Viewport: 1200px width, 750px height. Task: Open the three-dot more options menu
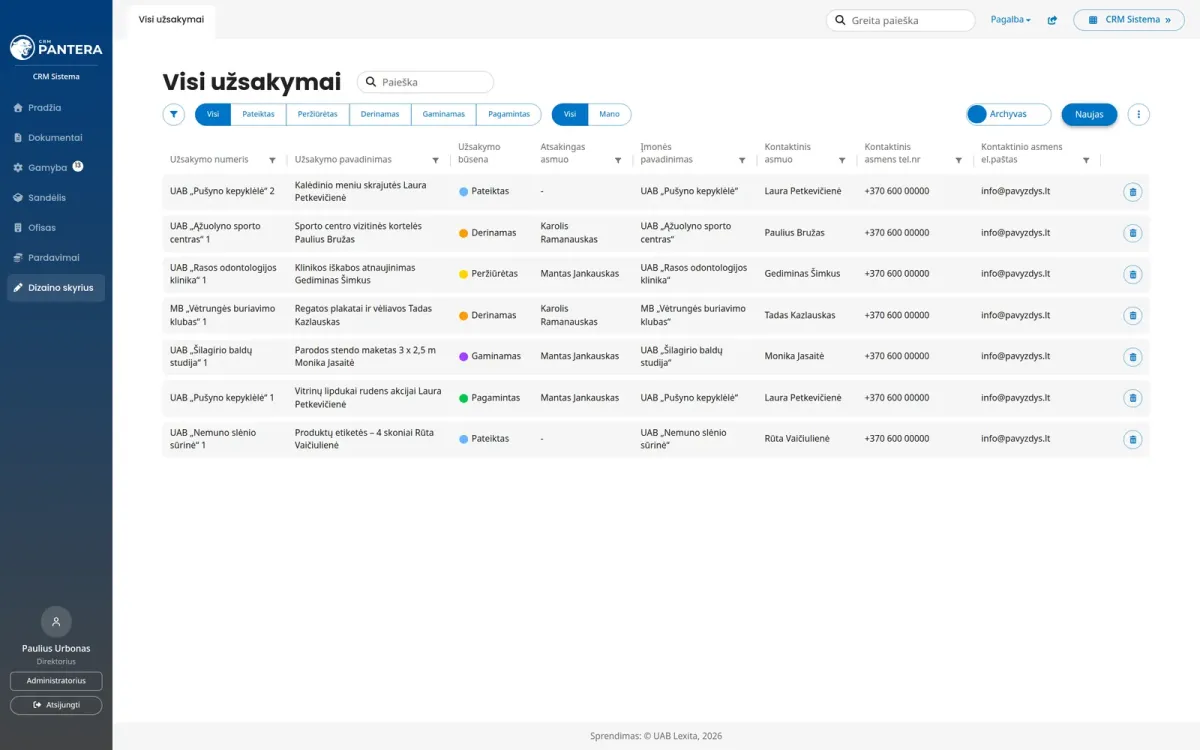[x=1138, y=114]
